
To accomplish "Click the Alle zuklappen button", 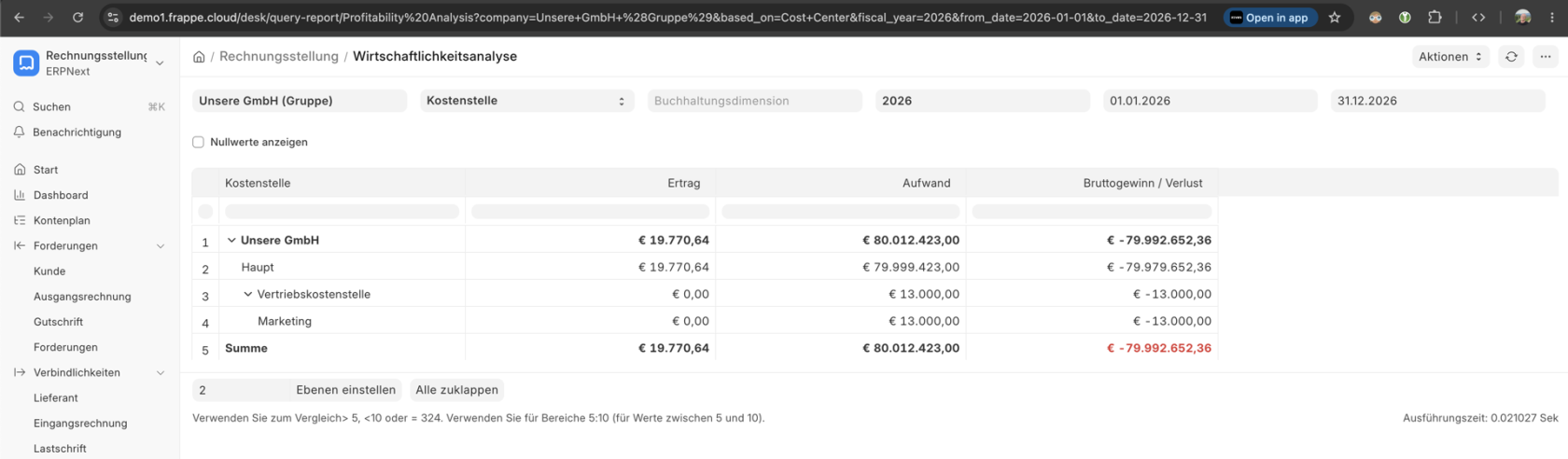I will click(x=456, y=390).
